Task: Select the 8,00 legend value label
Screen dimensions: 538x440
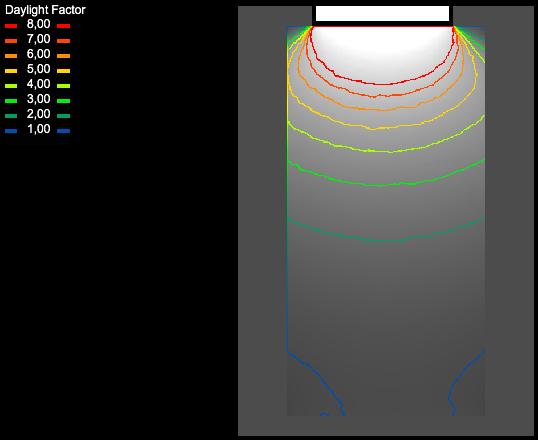Action: (38, 24)
